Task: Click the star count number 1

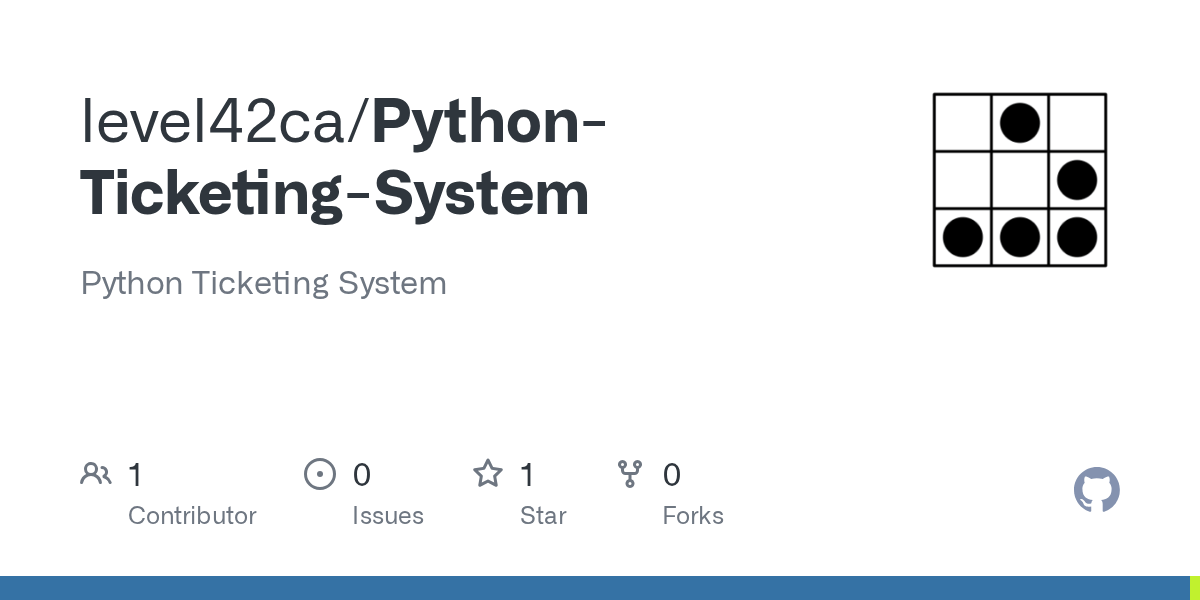Action: coord(527,475)
